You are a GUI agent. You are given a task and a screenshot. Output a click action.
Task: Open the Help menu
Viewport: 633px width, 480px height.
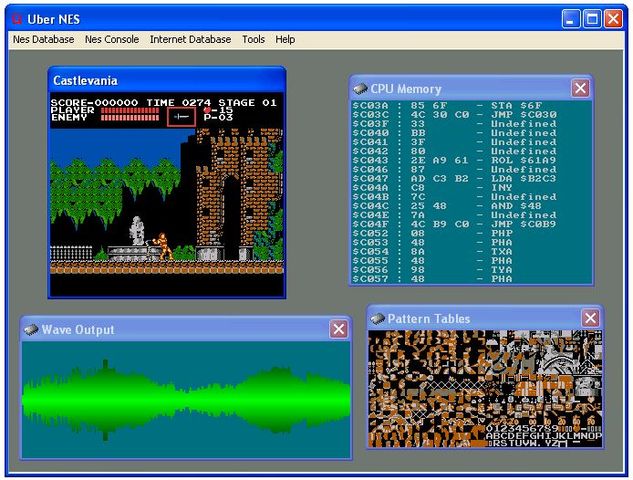coord(285,40)
